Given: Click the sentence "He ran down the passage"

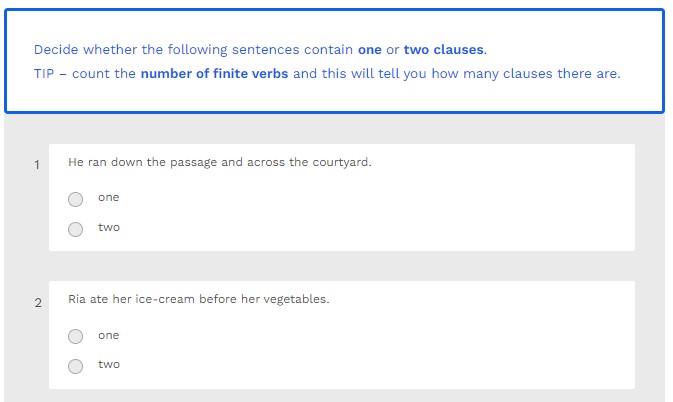Looking at the screenshot, I should [x=219, y=162].
